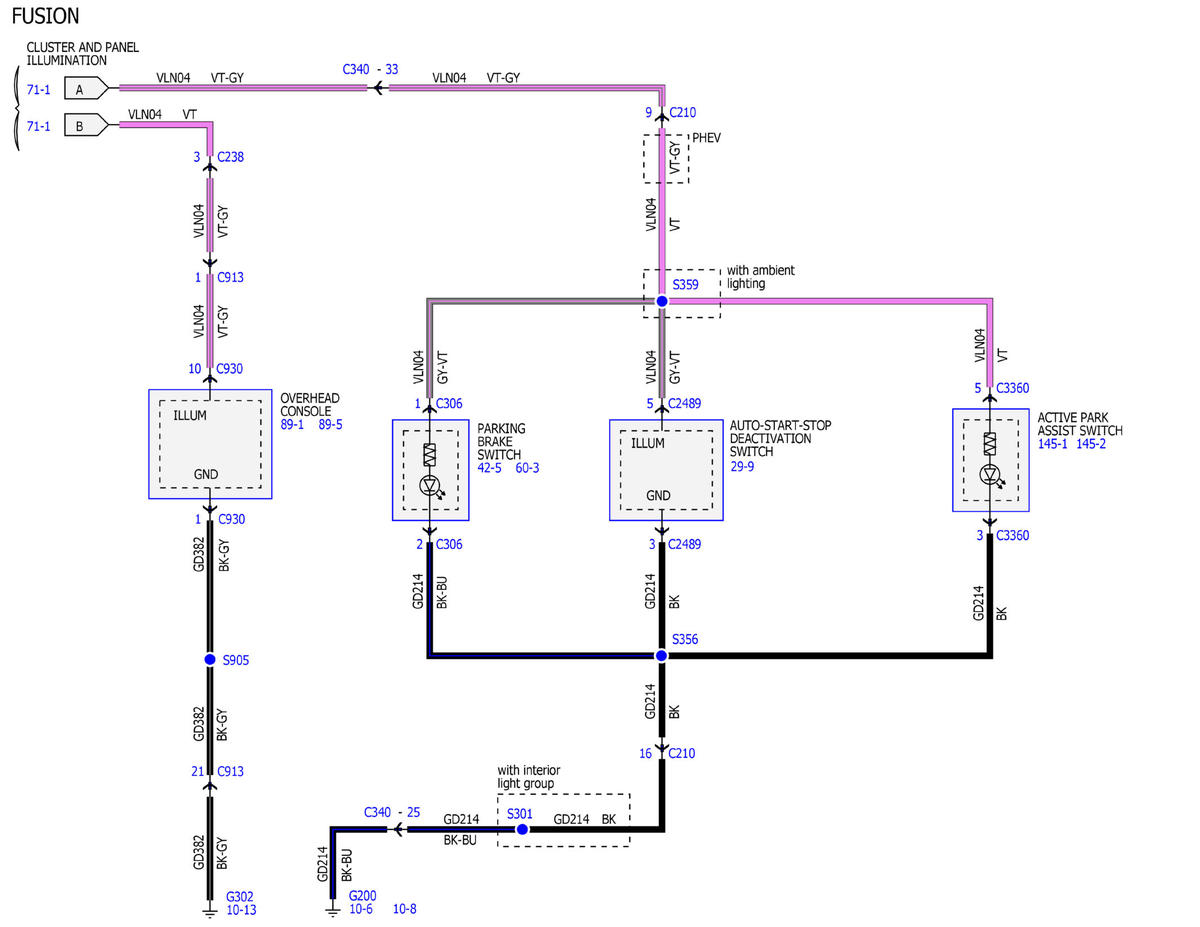This screenshot has height=927, width=1200.
Task: Go to the 145-2 Active Park Assist reference
Action: pos(1089,444)
